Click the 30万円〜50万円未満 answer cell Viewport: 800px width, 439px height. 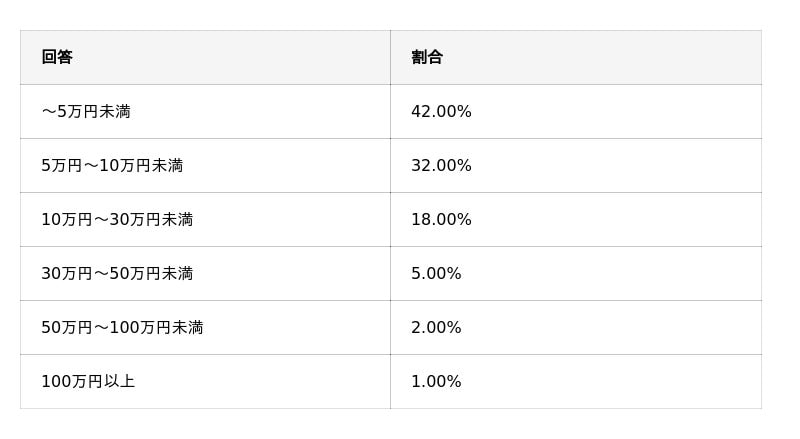pos(117,274)
